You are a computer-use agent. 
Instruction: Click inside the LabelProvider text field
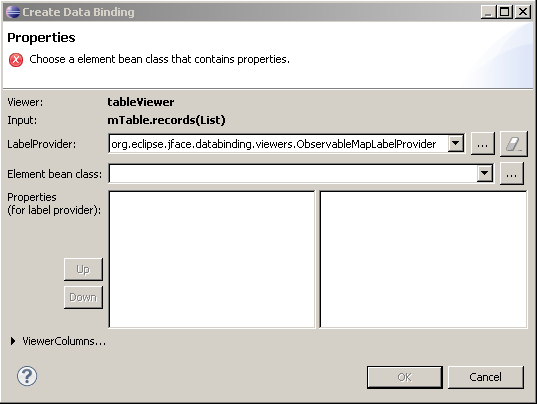coord(278,144)
